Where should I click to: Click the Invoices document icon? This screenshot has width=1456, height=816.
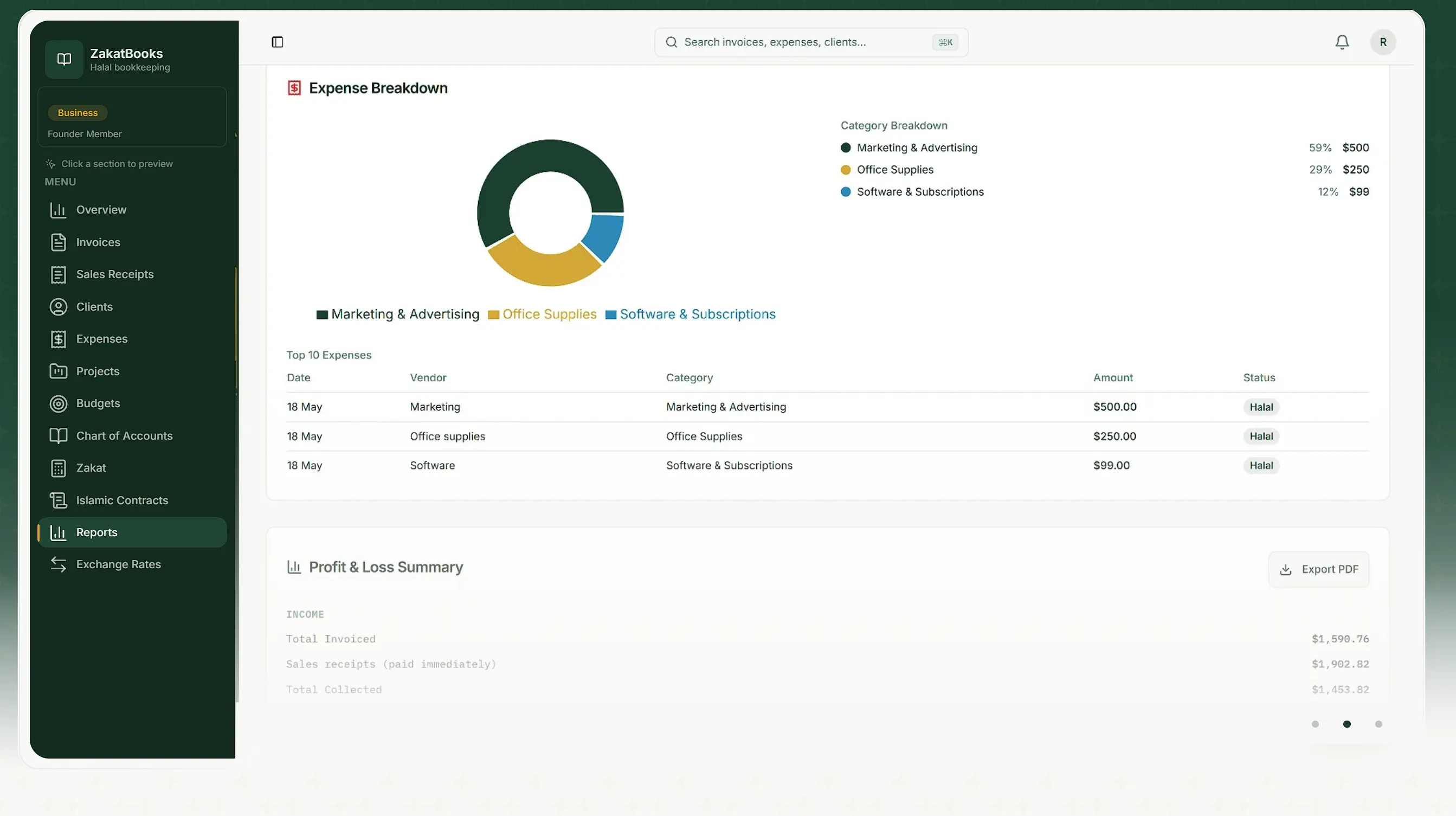[x=58, y=242]
